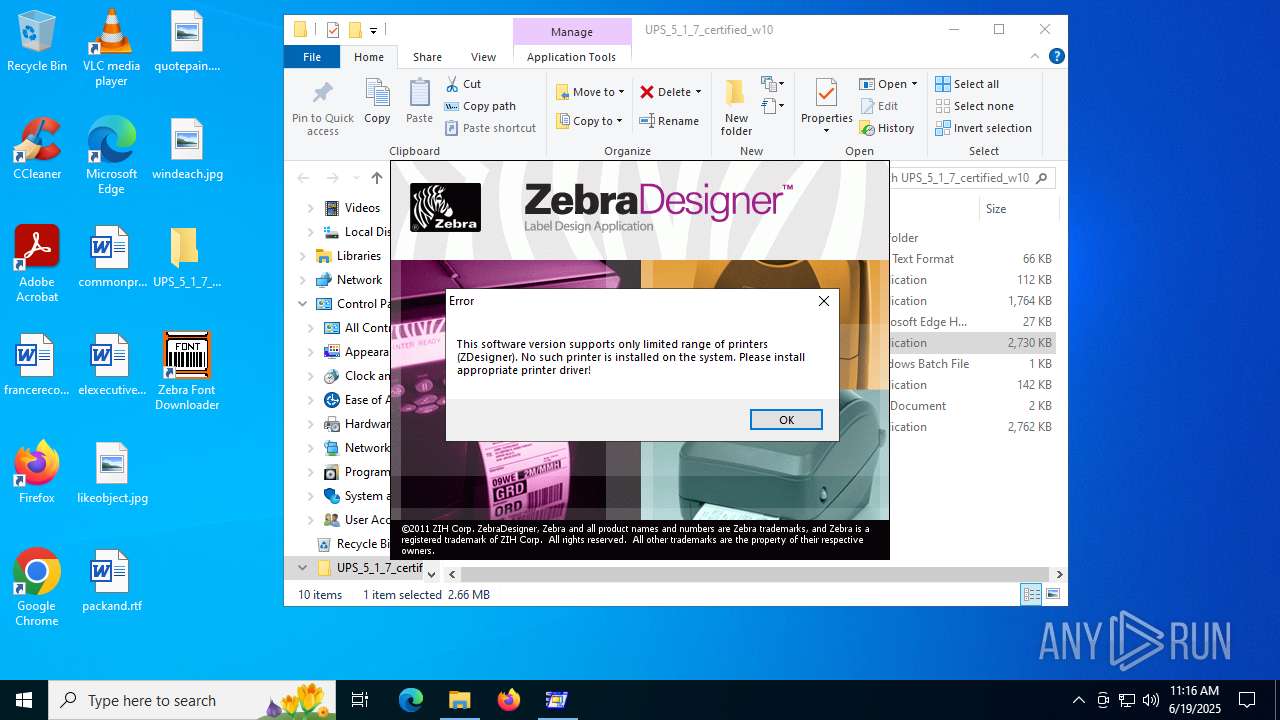This screenshot has height=720, width=1280.
Task: Select the 2,730 KB file row
Action: 972,343
